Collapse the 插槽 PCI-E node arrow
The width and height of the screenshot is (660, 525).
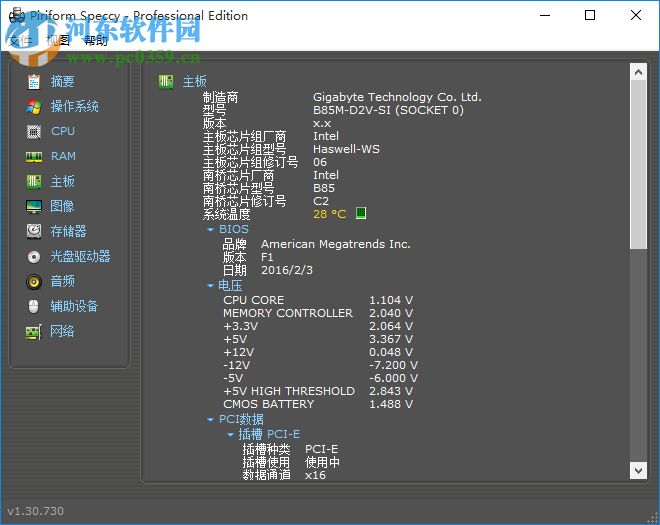pyautogui.click(x=230, y=434)
